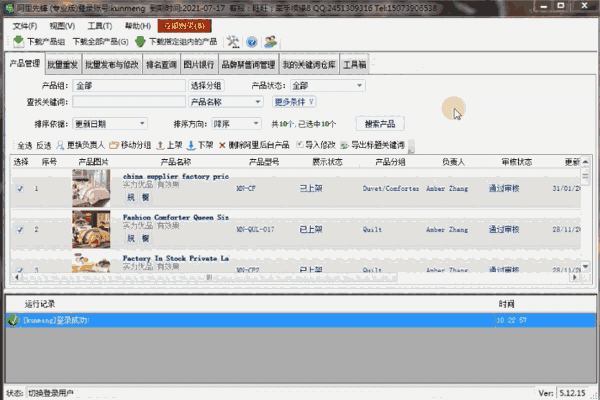This screenshot has height=400, width=600.
Task: Open the product toolbar overflow handle
Action: (x=411, y=146)
